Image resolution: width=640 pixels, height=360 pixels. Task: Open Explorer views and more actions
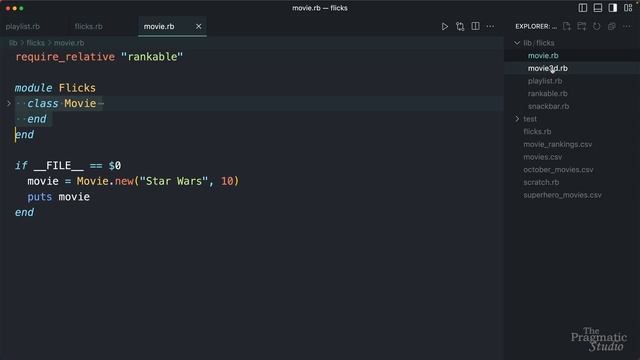pos(627,26)
